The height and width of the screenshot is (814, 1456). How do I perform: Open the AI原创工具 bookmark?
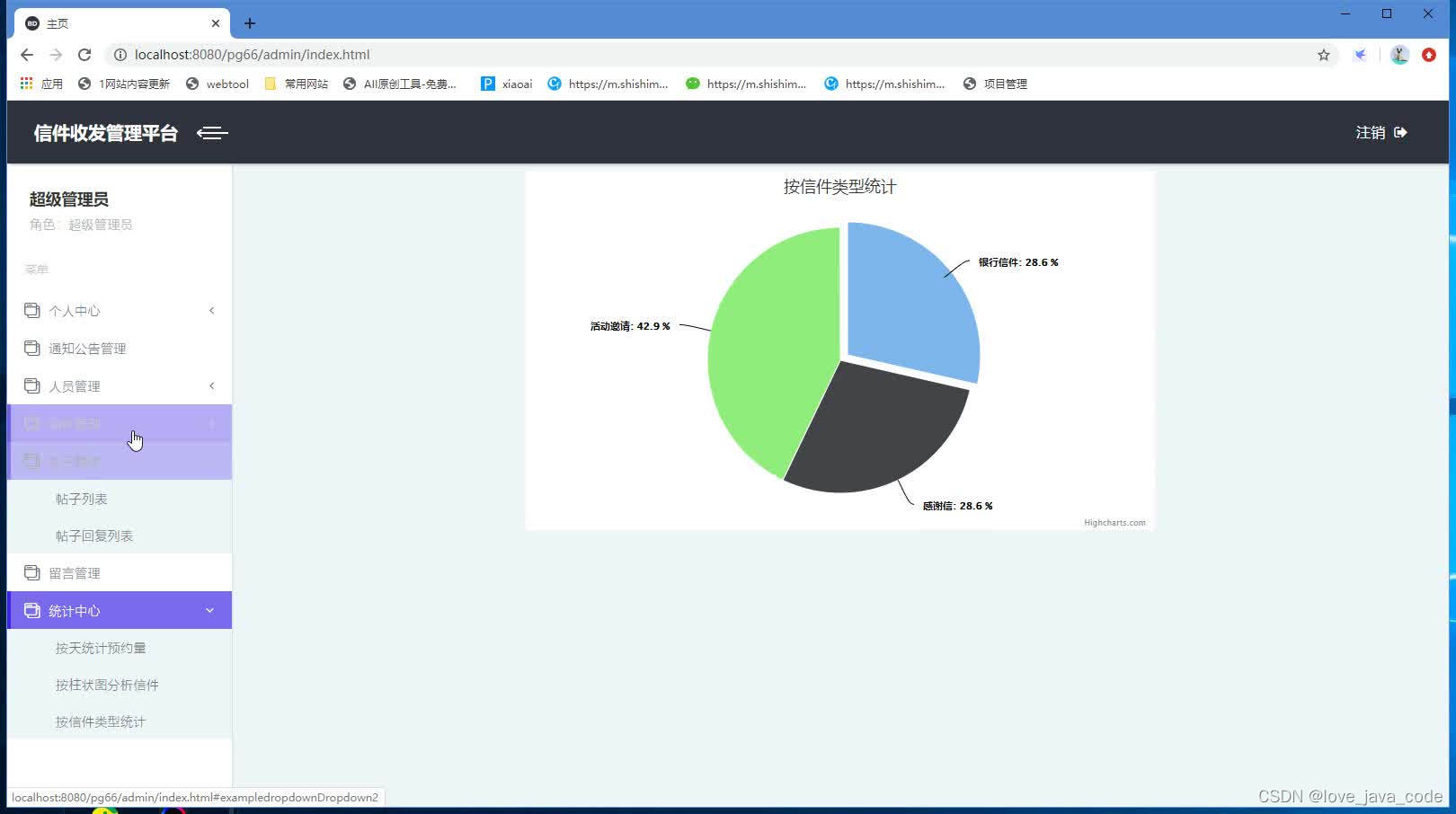[x=400, y=84]
